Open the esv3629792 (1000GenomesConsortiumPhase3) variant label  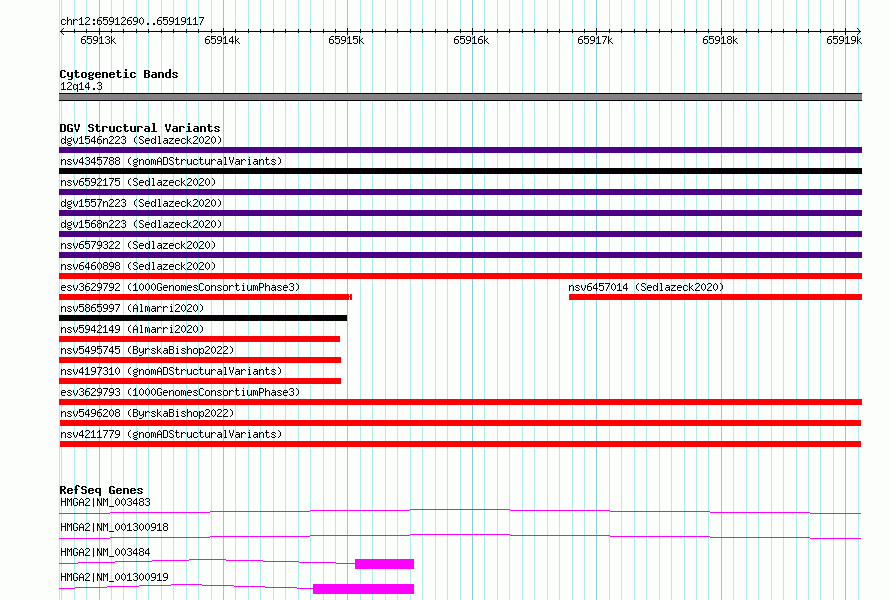(x=180, y=287)
